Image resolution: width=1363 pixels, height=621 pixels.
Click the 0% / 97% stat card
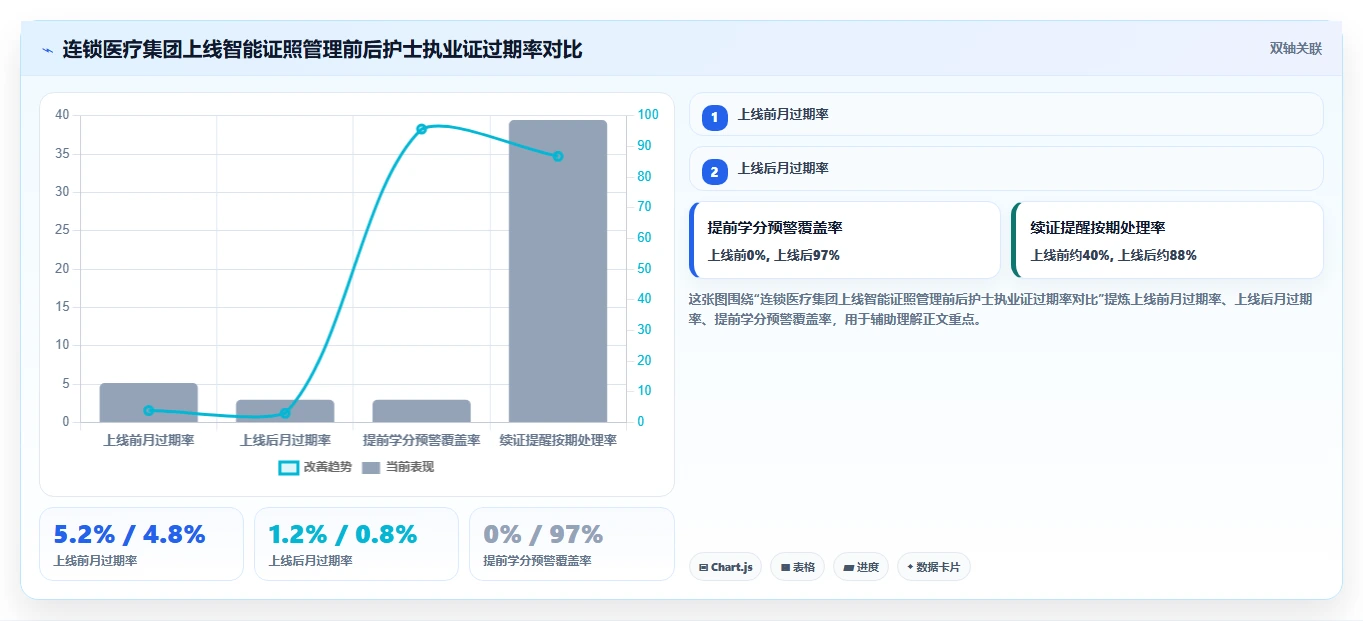[571, 544]
